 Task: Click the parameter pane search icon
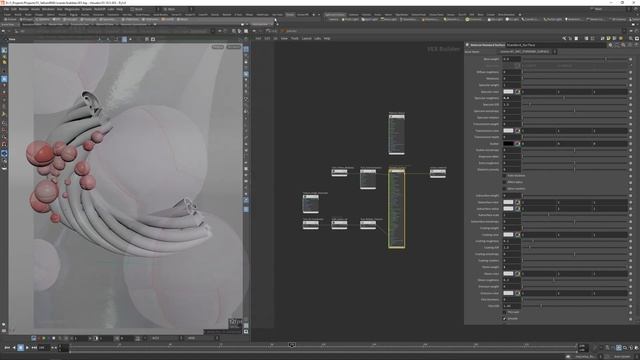[x=623, y=45]
